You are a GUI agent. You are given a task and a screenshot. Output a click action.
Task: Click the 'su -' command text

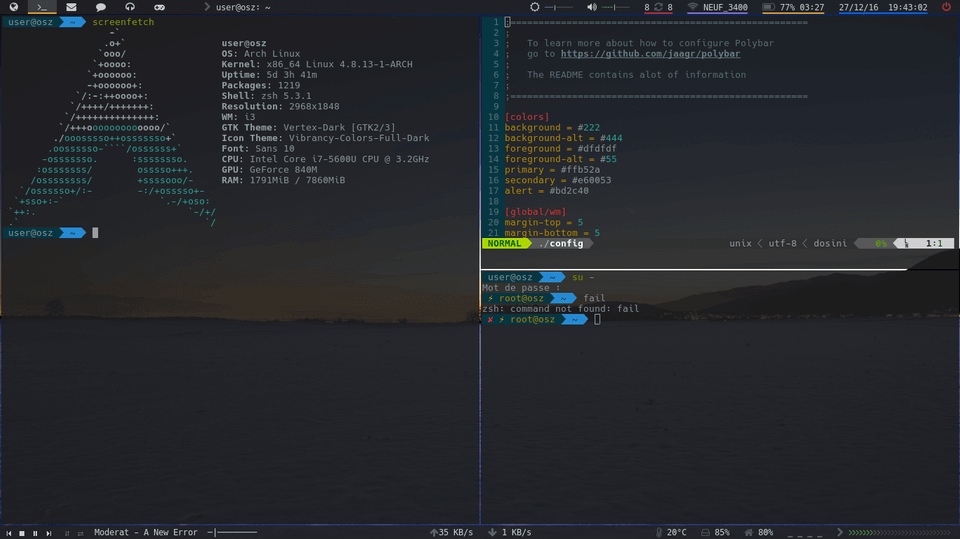click(x=583, y=277)
